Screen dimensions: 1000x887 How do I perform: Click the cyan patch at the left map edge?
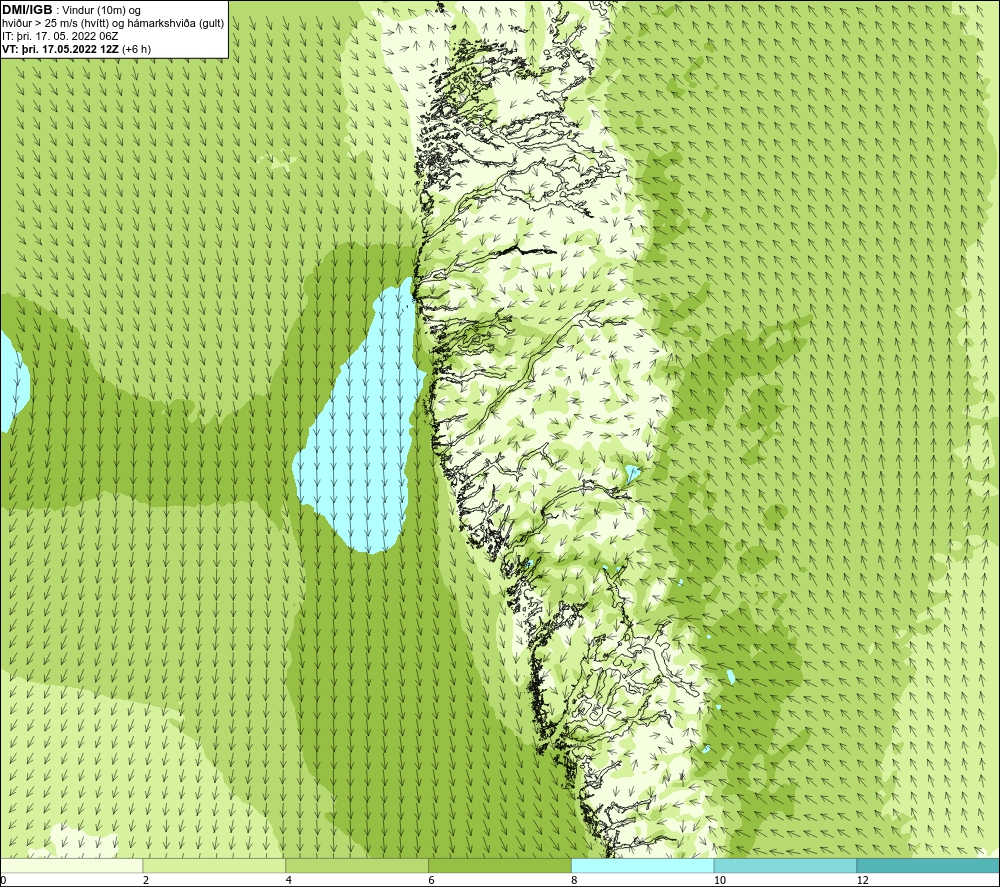[x=13, y=381]
